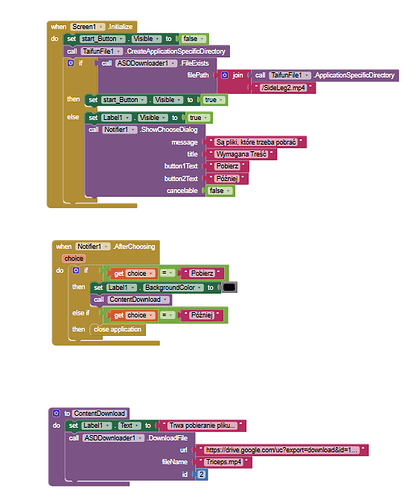This screenshot has width=403, height=500.
Task: Click the Pobierz button1Text string field
Action: point(227,166)
